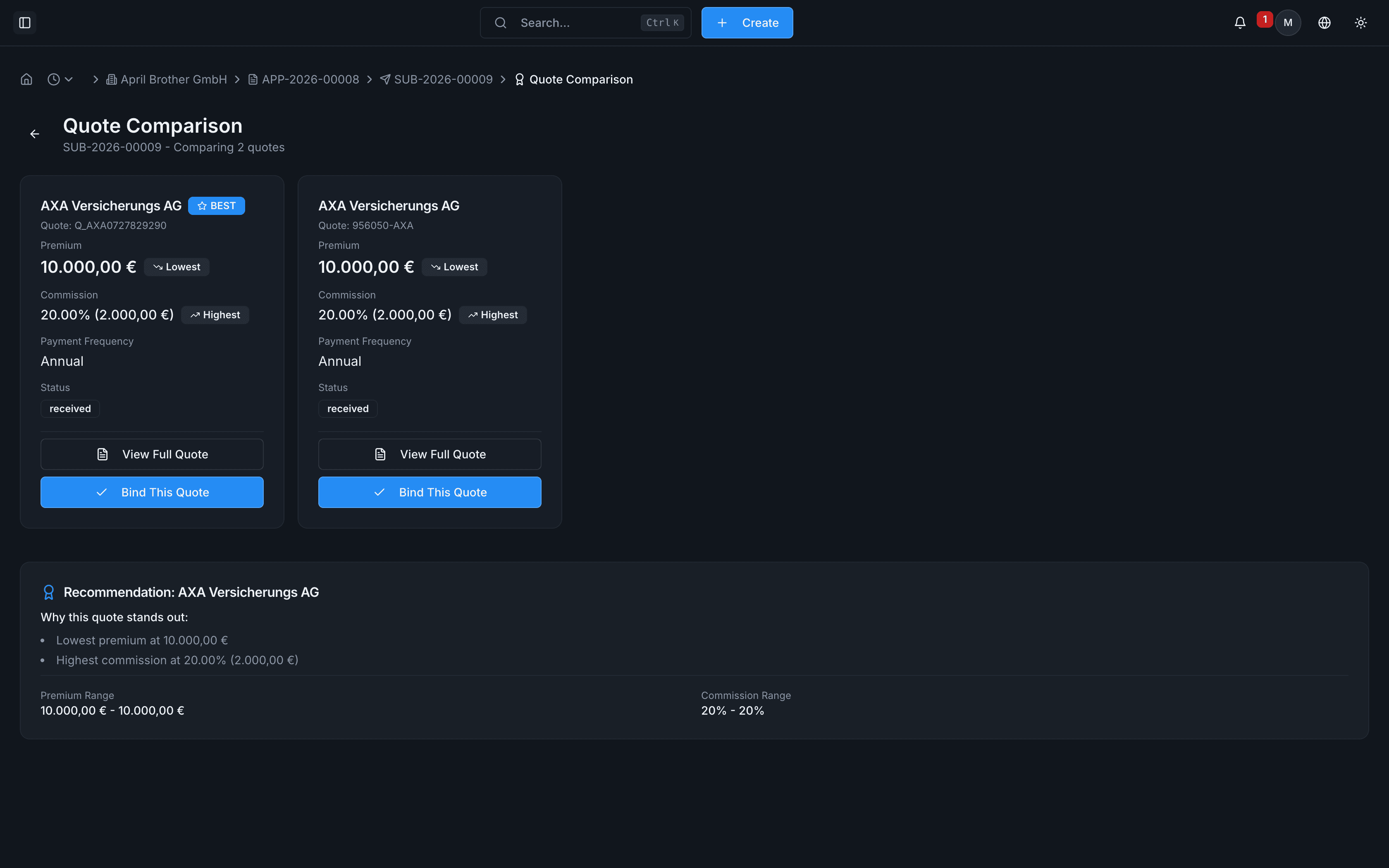
Task: Expand the recent history clock dropdown
Action: [x=60, y=79]
